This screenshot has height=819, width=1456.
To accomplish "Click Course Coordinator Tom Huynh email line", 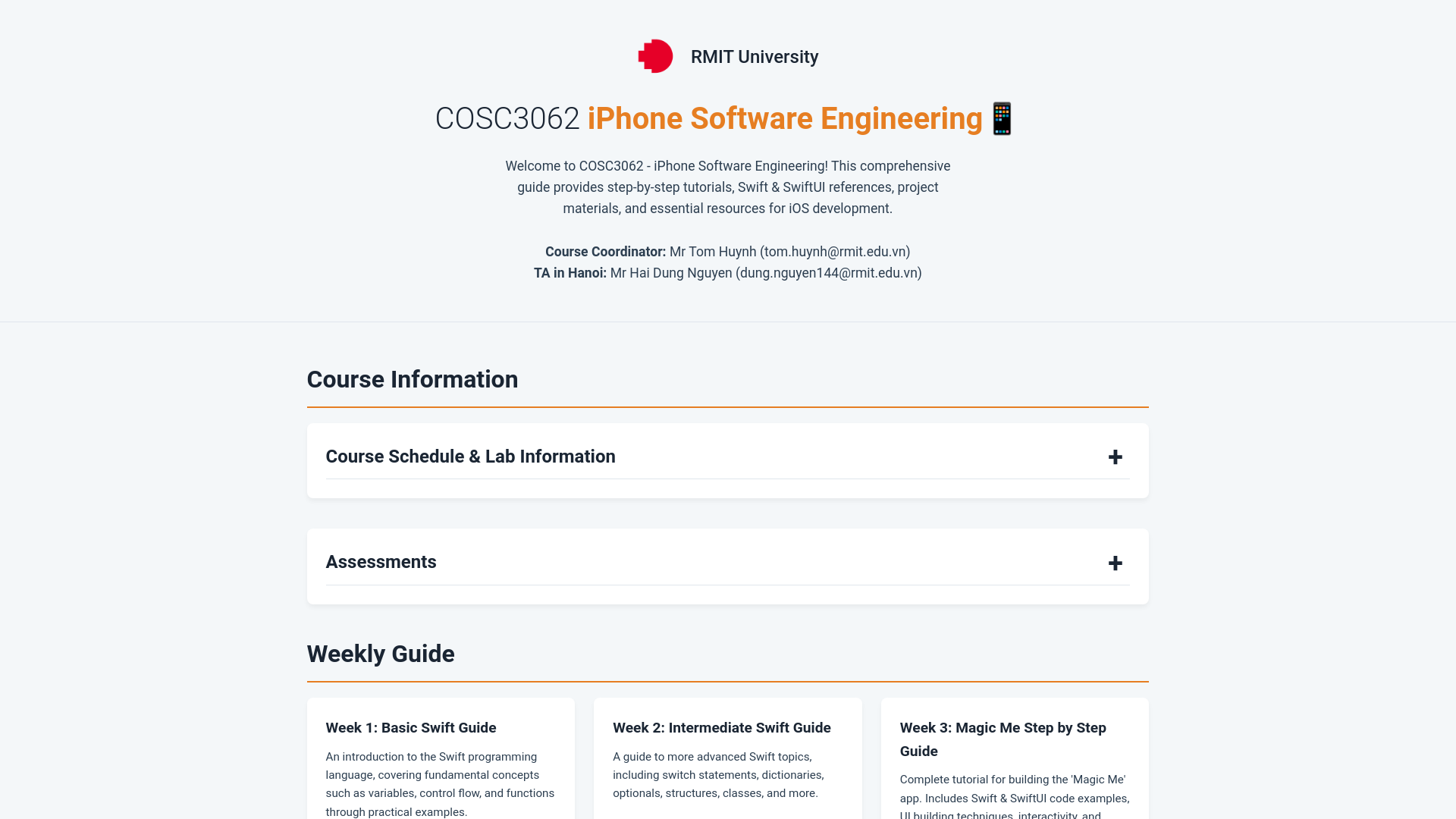I will click(x=727, y=252).
